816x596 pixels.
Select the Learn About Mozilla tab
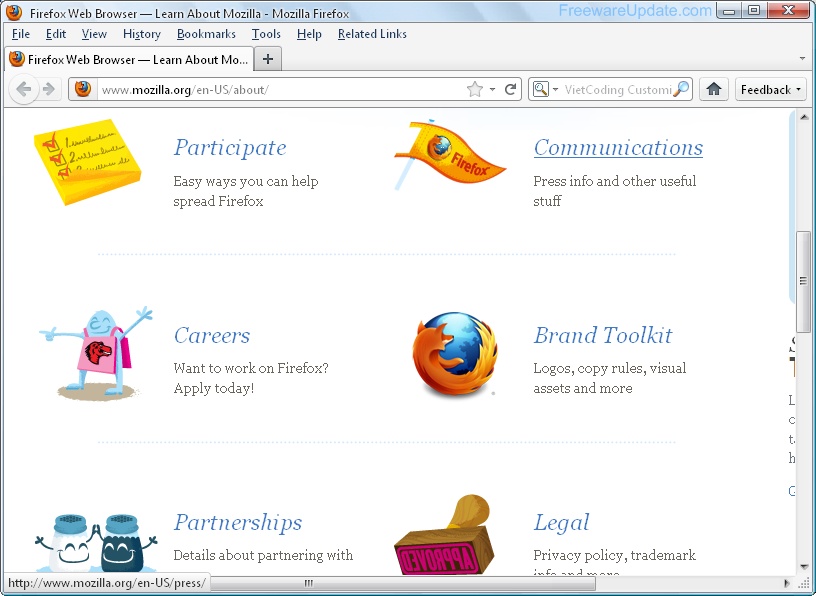[129, 59]
